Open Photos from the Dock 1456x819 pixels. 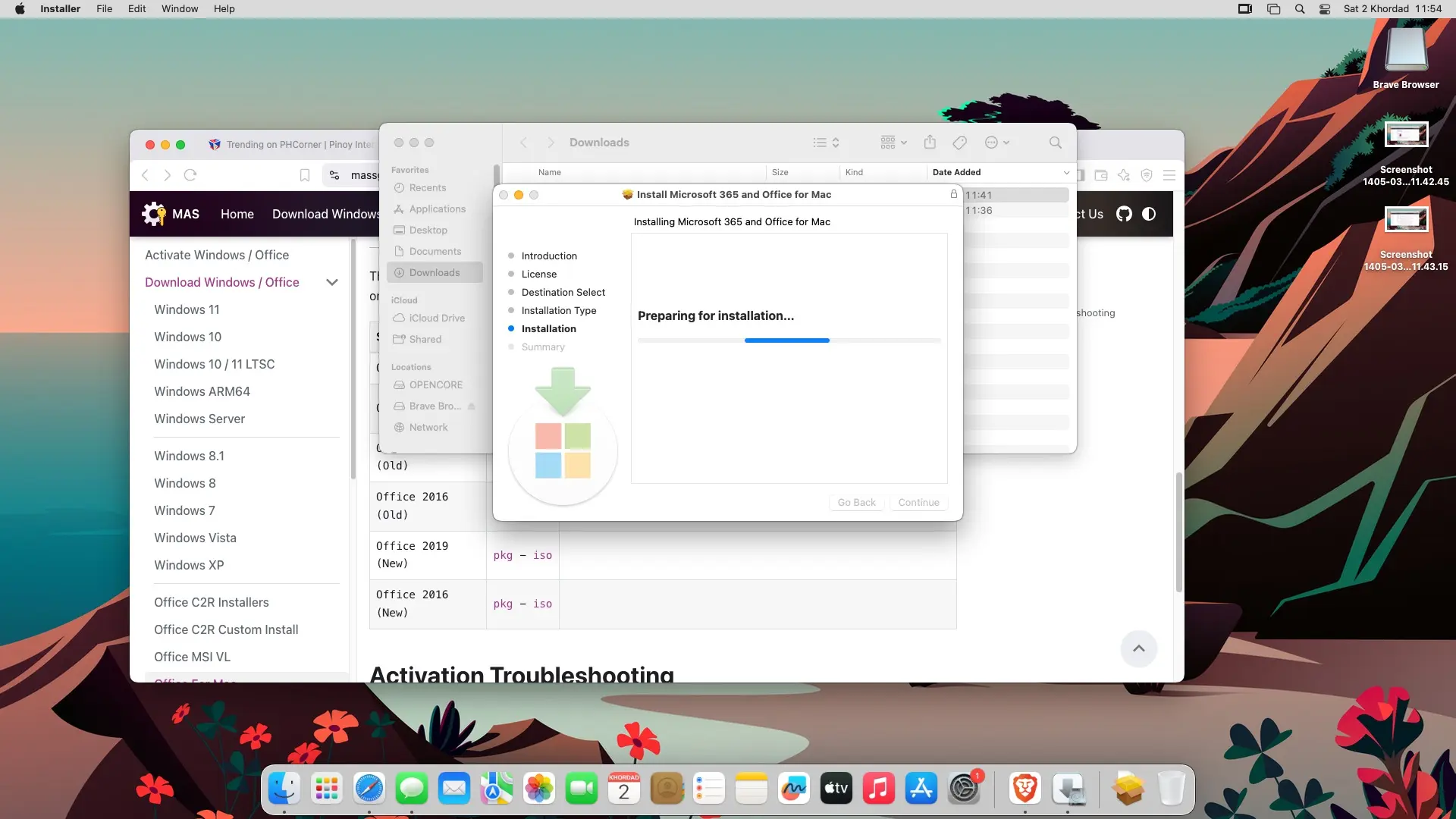[x=539, y=789]
